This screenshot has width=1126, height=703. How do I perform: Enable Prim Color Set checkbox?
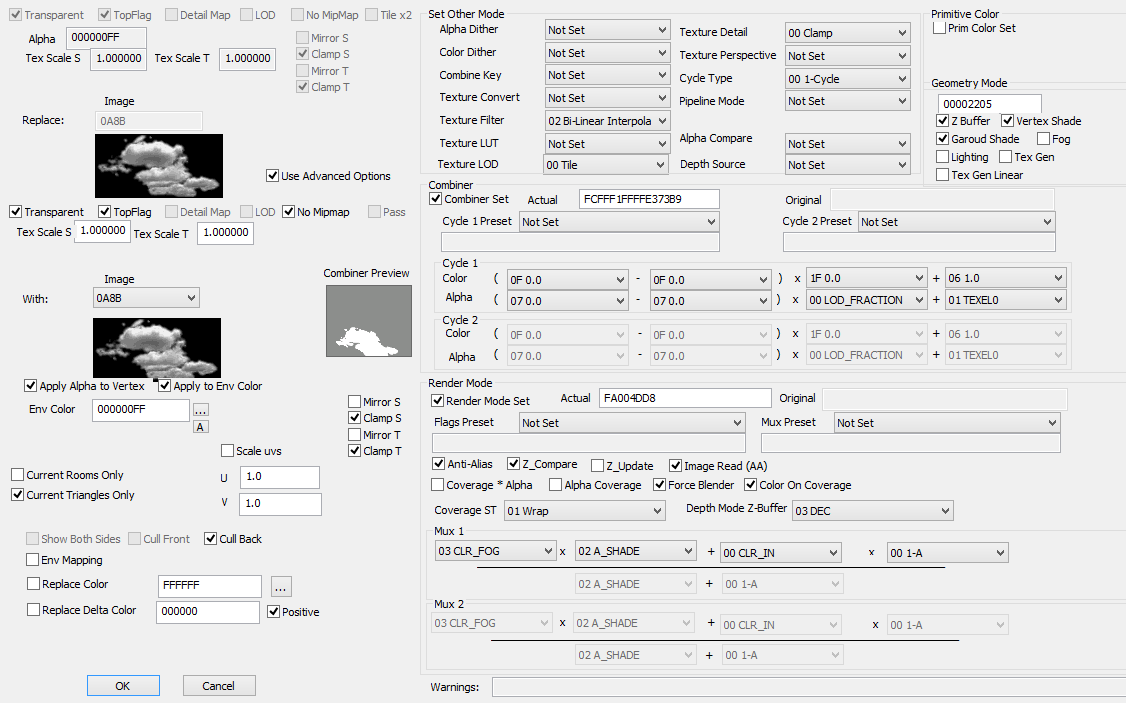939,28
